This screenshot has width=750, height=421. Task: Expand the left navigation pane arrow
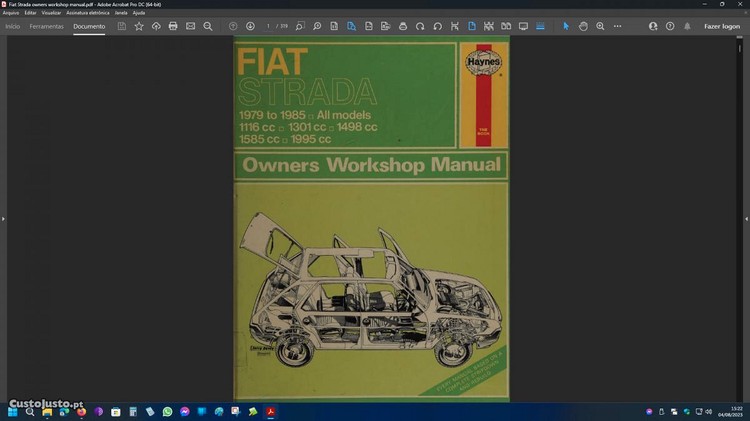[3, 218]
